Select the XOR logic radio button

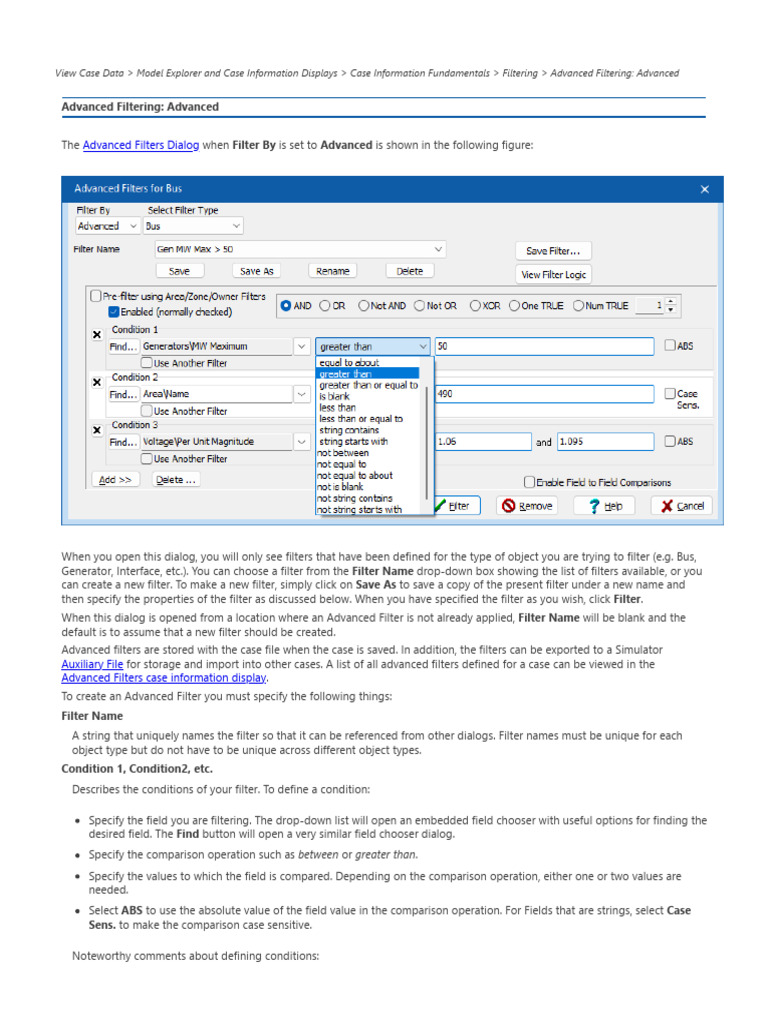pos(475,306)
